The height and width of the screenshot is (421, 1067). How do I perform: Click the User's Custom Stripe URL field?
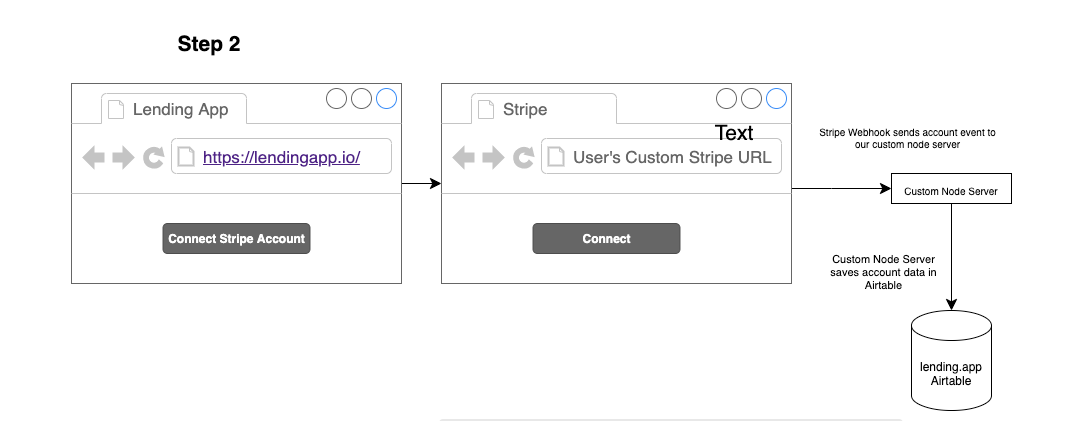click(x=672, y=157)
